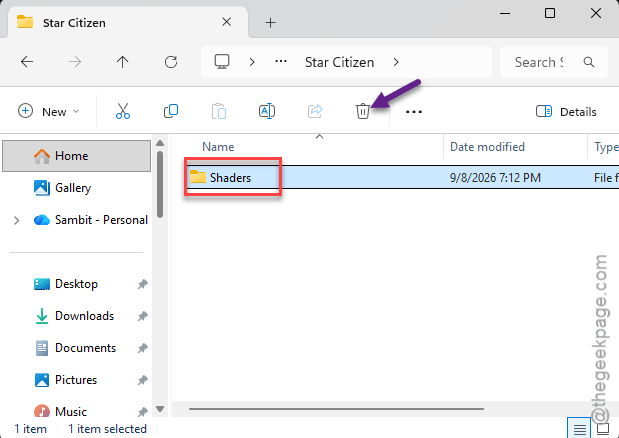Viewport: 619px width, 438px height.
Task: Close the Star Citizen tab
Action: coord(227,22)
